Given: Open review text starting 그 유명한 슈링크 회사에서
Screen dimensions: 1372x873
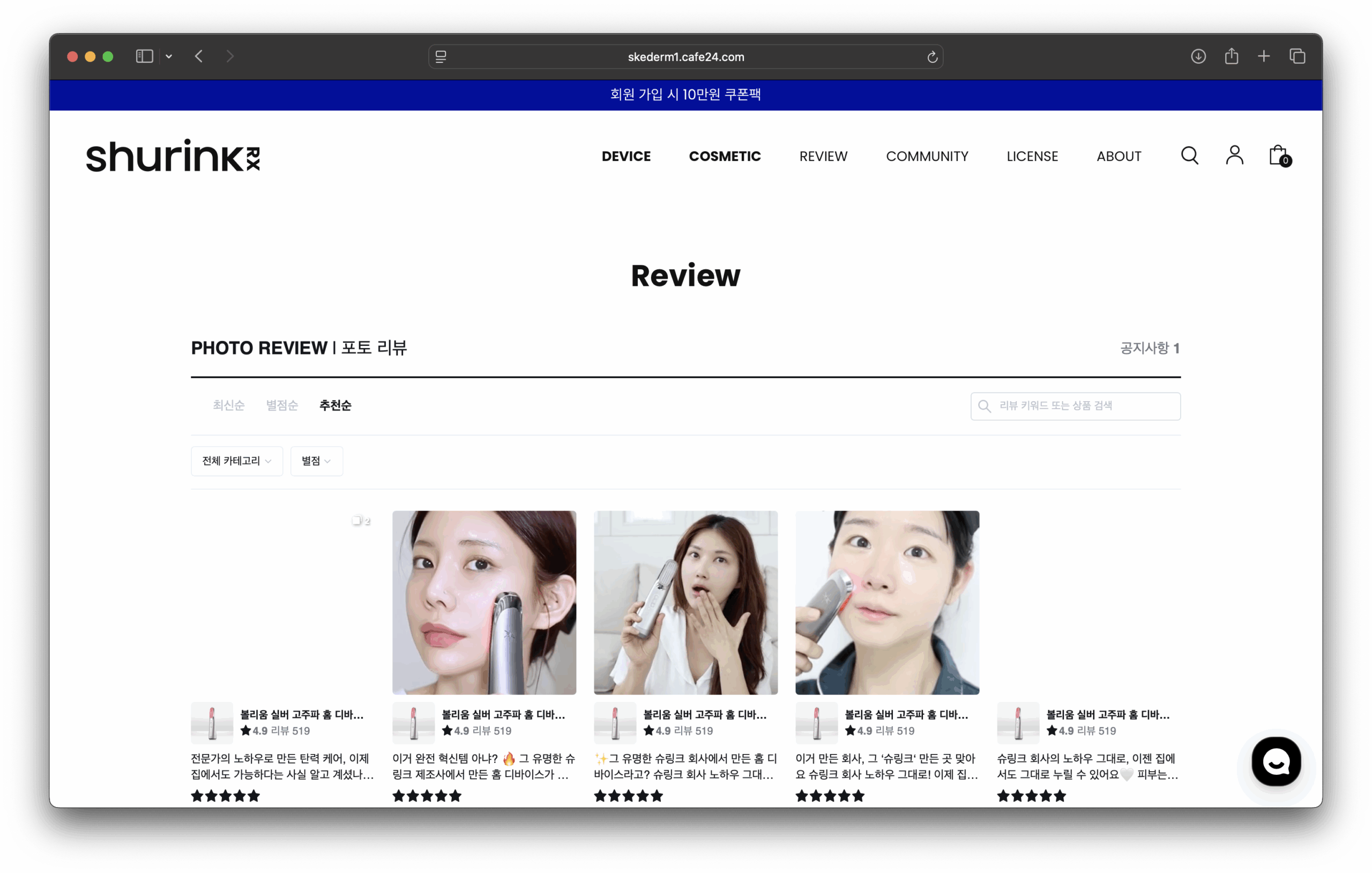Looking at the screenshot, I should click(x=685, y=766).
